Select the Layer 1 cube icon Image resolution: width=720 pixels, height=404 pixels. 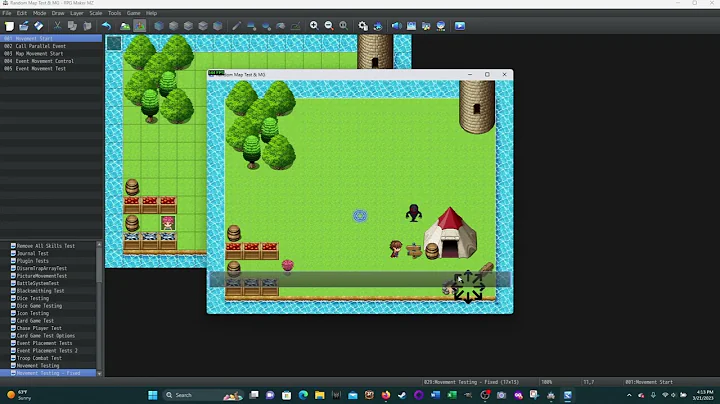click(x=174, y=26)
